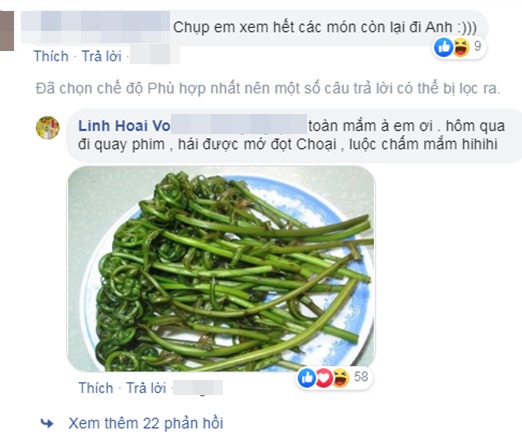This screenshot has width=522, height=436.
Task: Click the red heart reaction icon under photo
Action: pos(323,378)
